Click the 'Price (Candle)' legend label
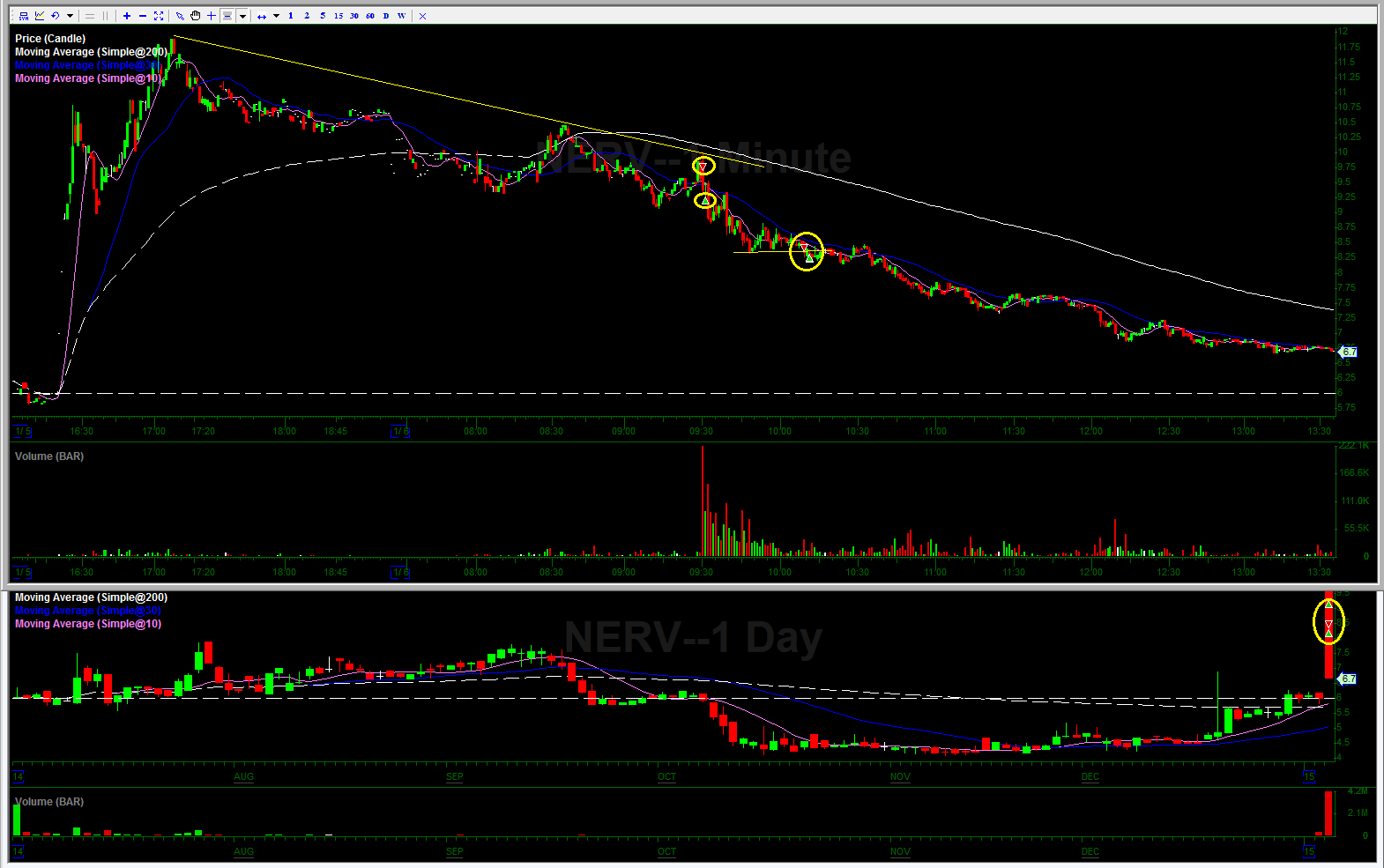This screenshot has height=868, width=1384. click(50, 39)
